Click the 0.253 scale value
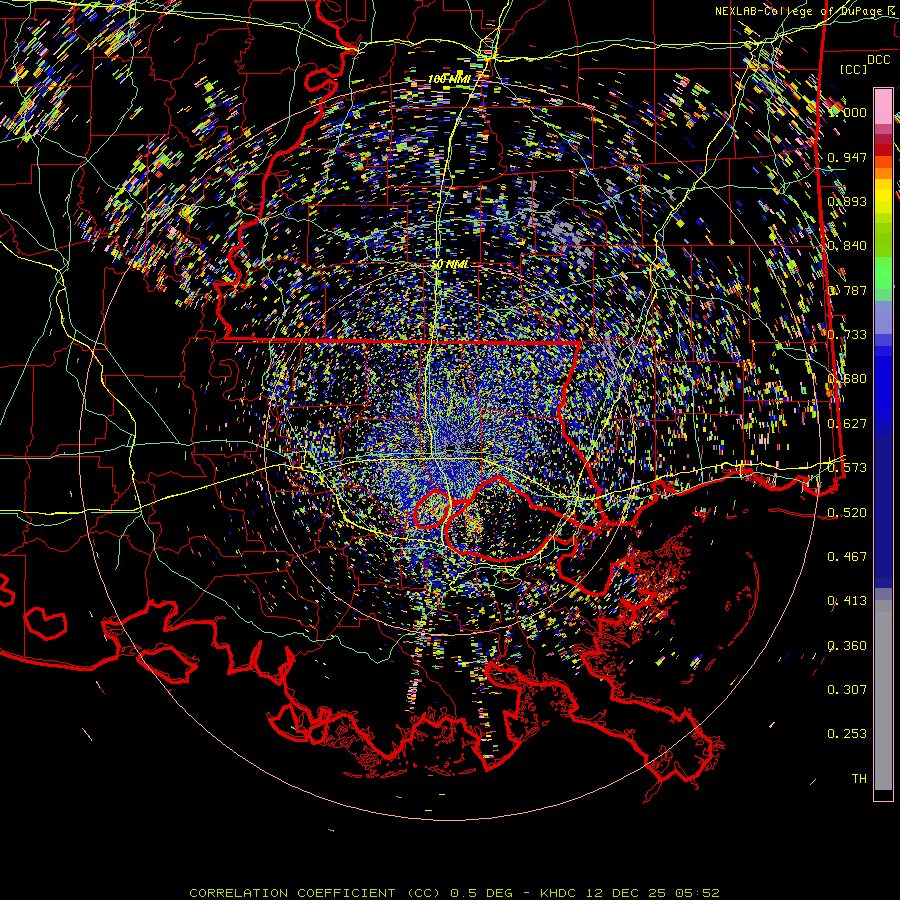Screen dimensions: 900x900 (847, 734)
